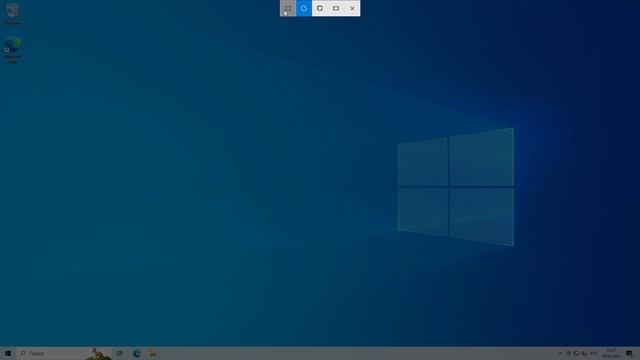Click the input language indicator in tray

594,353
